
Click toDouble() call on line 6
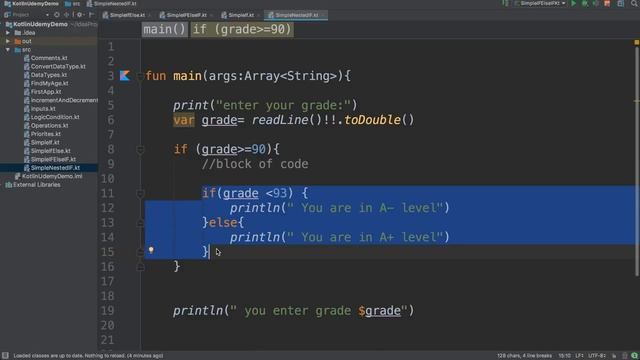click(379, 120)
